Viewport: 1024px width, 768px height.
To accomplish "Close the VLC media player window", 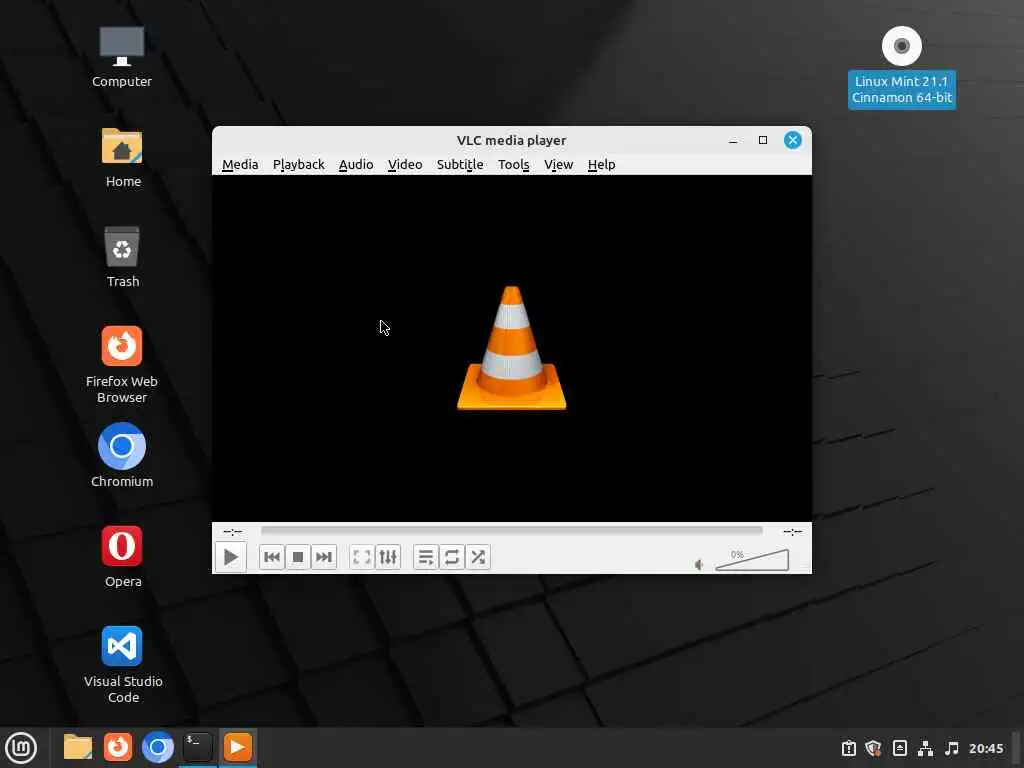I will (793, 140).
